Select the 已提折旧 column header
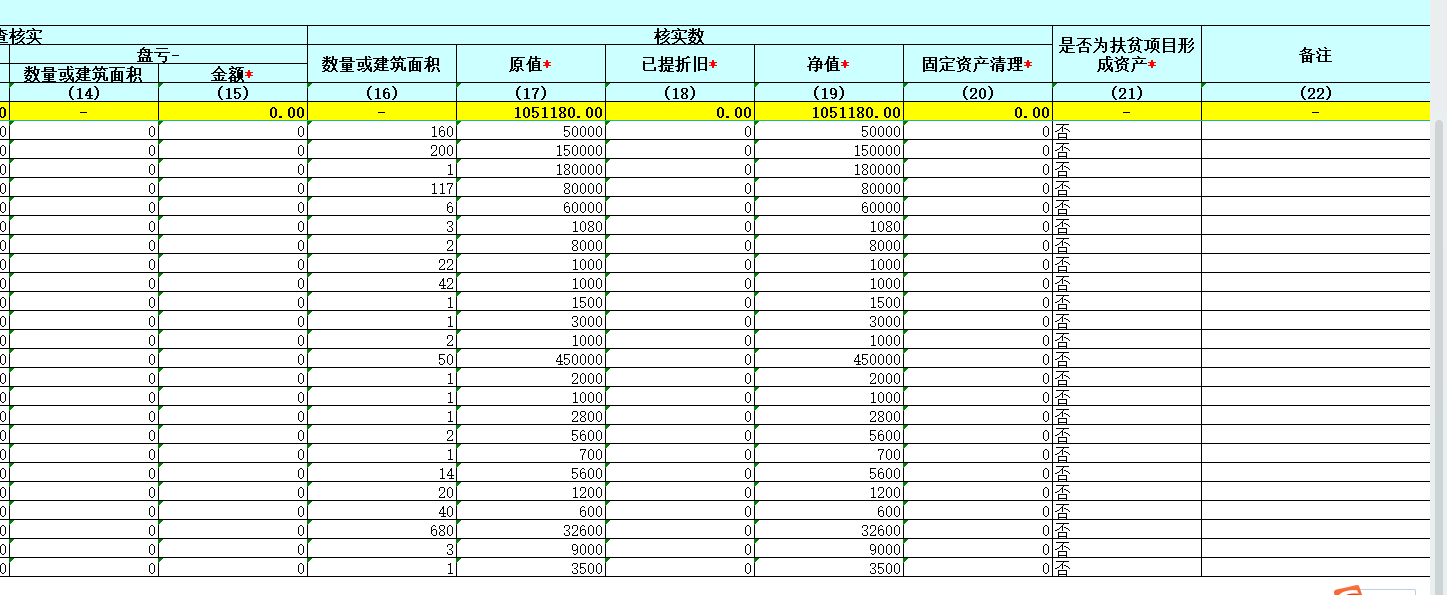Image resolution: width=1447 pixels, height=595 pixels. pyautogui.click(x=680, y=64)
